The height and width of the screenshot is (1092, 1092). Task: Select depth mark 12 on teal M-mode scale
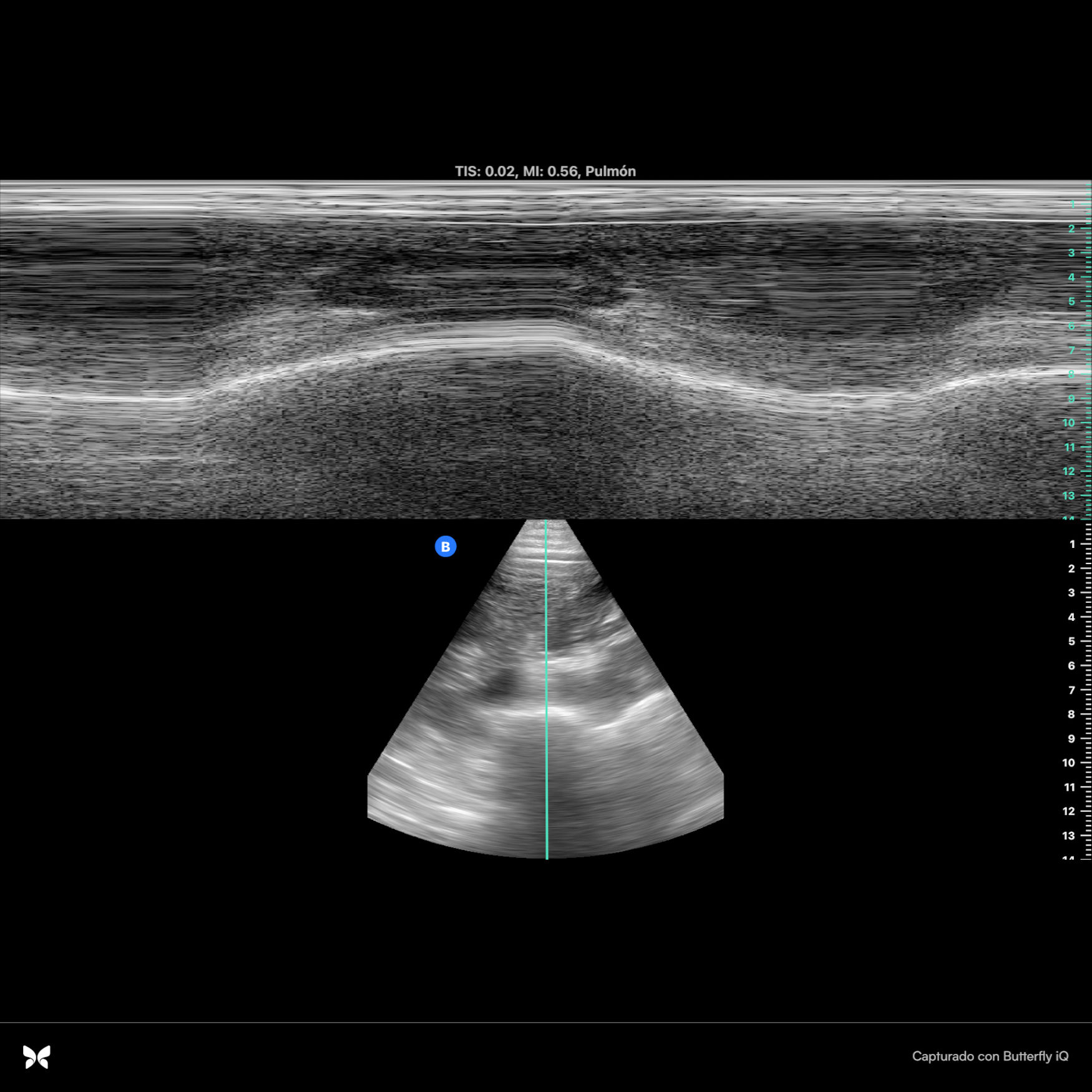(x=1068, y=471)
